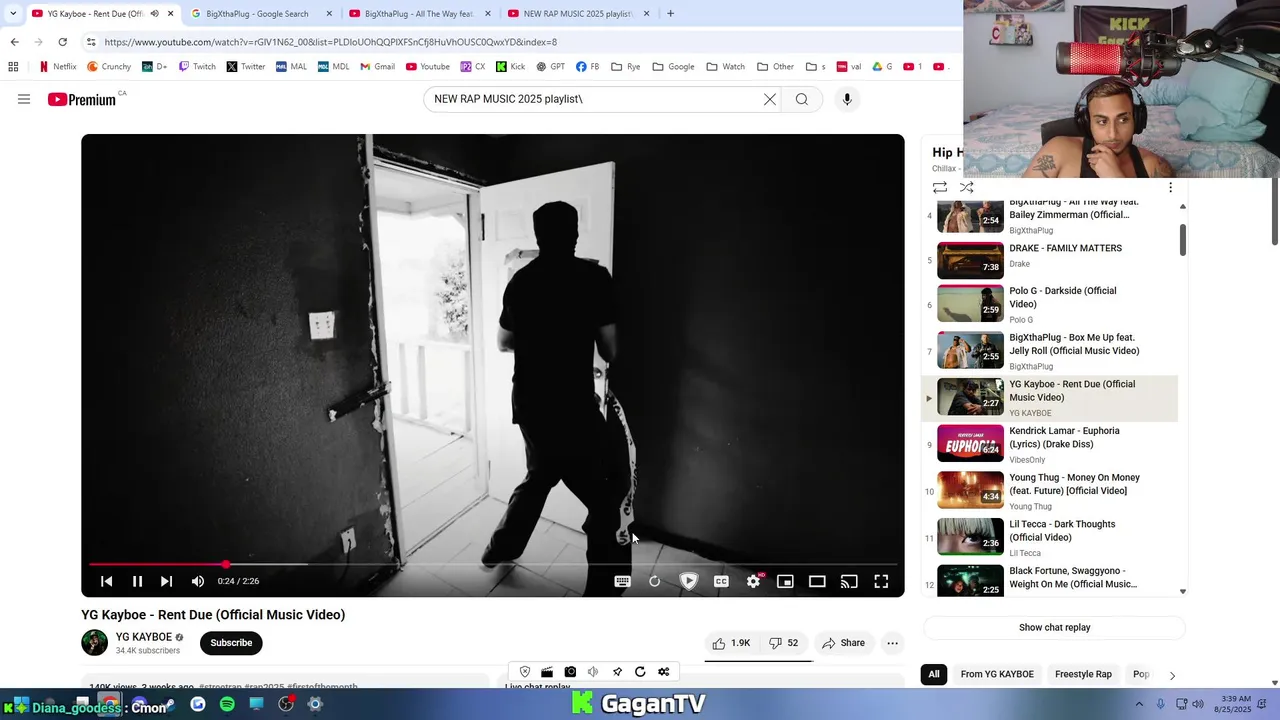The height and width of the screenshot is (720, 1280).
Task: Select BigXthaPlug - Box Me Up playlist item
Action: 1049,351
